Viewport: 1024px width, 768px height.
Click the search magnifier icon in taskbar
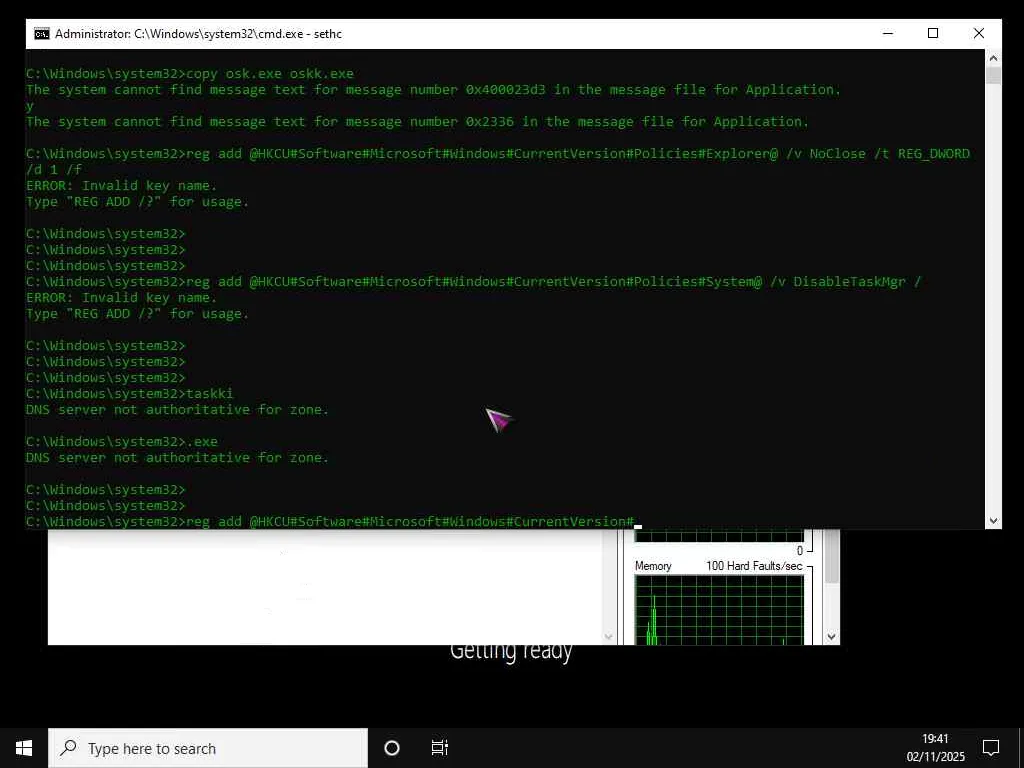[x=68, y=748]
